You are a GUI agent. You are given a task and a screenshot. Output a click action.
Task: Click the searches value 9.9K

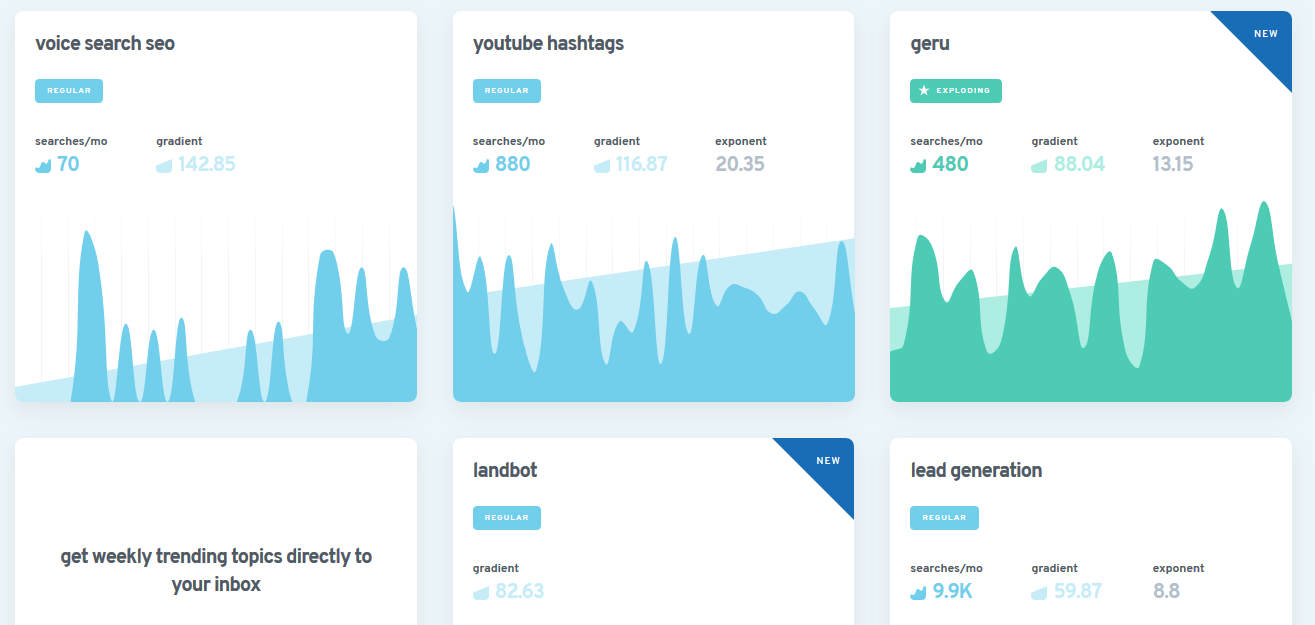click(x=952, y=592)
